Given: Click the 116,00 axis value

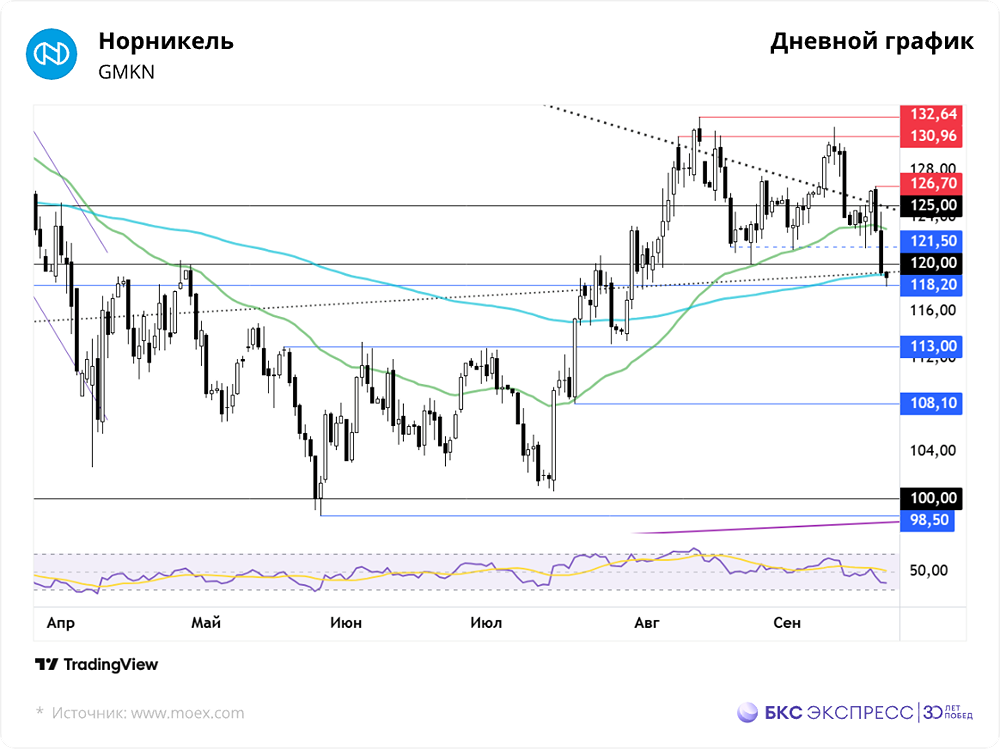Looking at the screenshot, I should click(x=932, y=311).
